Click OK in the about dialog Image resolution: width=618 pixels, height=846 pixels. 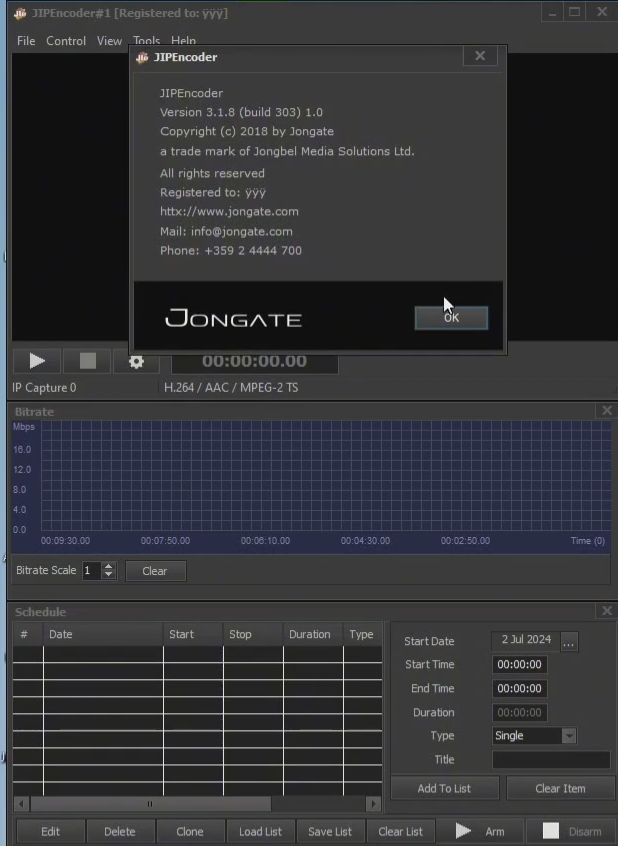(451, 318)
